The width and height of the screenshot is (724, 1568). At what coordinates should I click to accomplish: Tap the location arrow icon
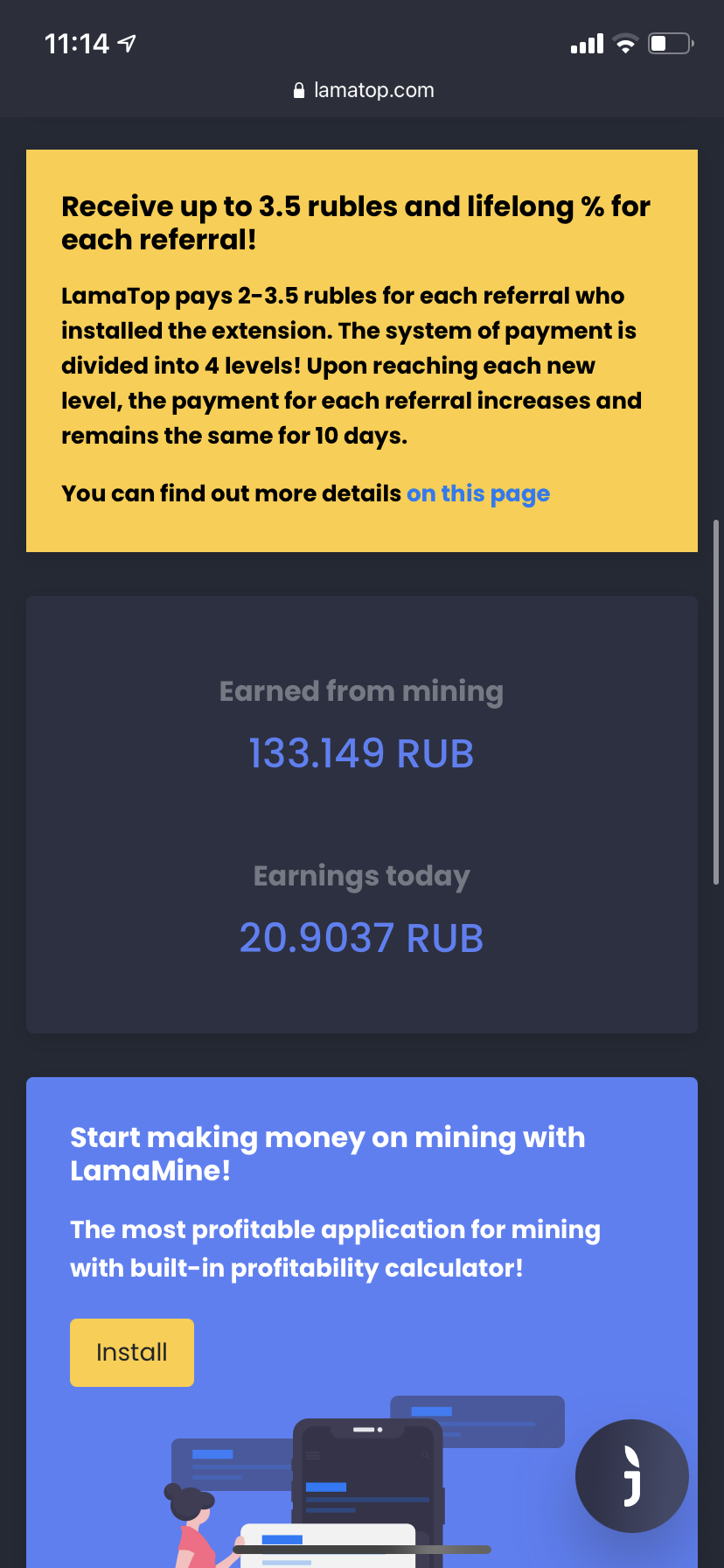[127, 43]
